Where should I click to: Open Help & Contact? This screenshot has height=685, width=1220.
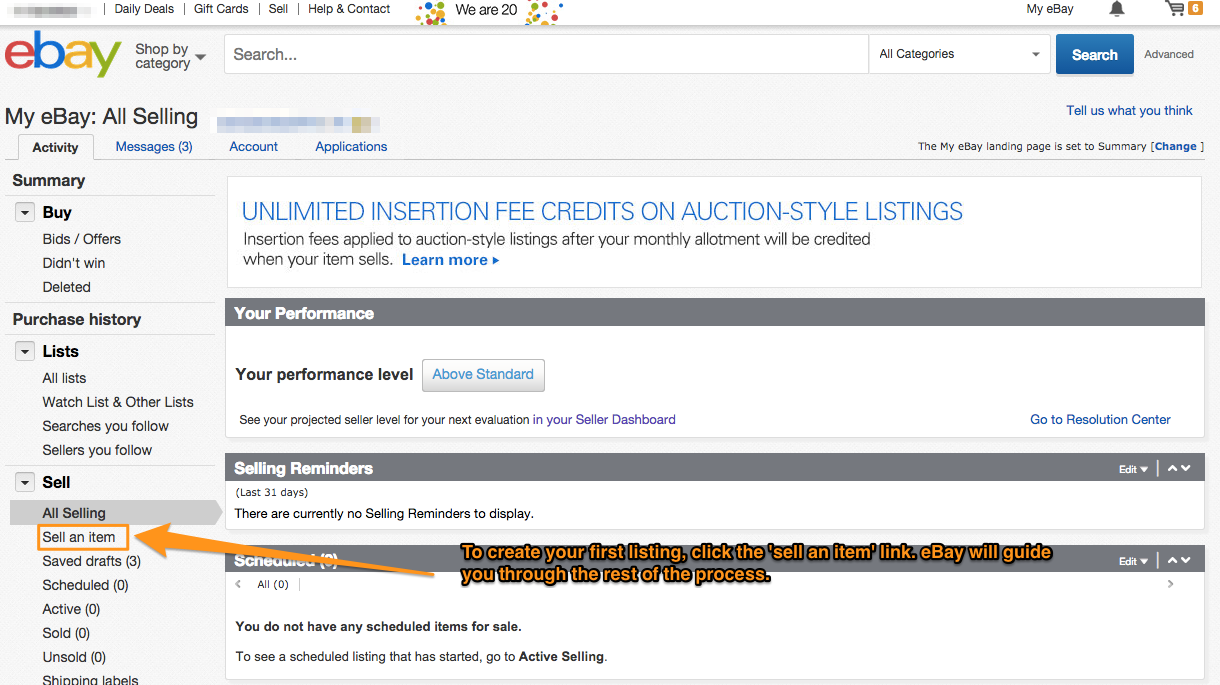349,9
